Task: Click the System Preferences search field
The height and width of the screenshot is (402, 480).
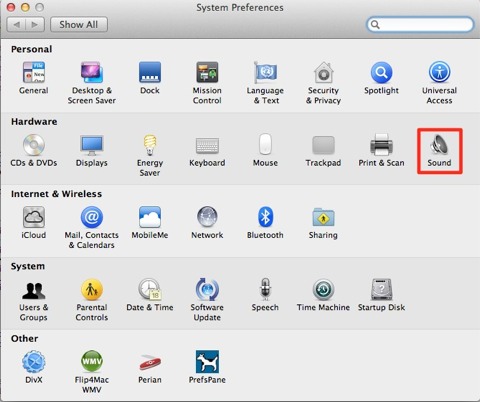Action: (x=420, y=25)
